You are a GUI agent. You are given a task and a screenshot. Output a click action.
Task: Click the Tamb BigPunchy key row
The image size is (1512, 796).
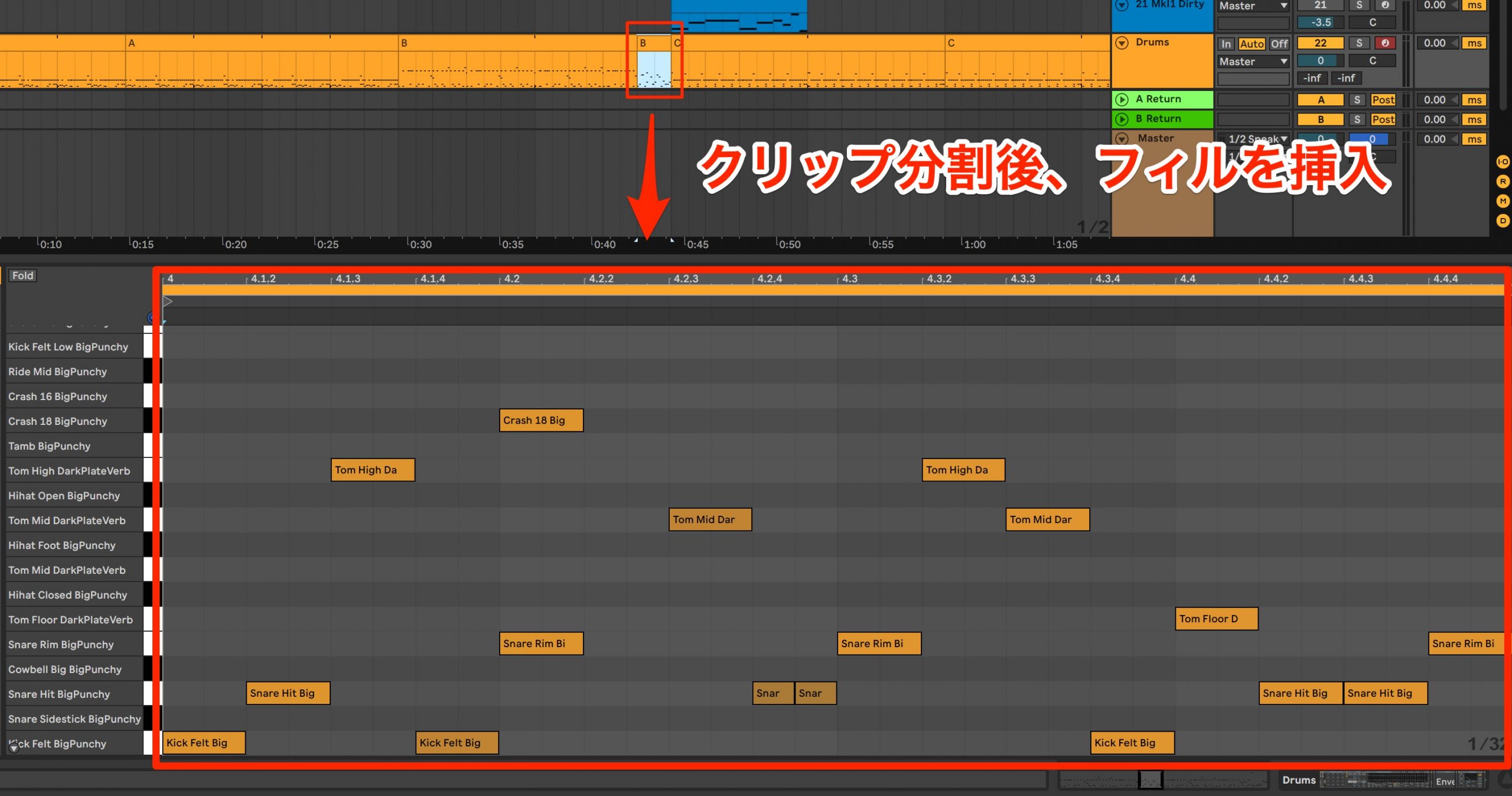tap(75, 446)
